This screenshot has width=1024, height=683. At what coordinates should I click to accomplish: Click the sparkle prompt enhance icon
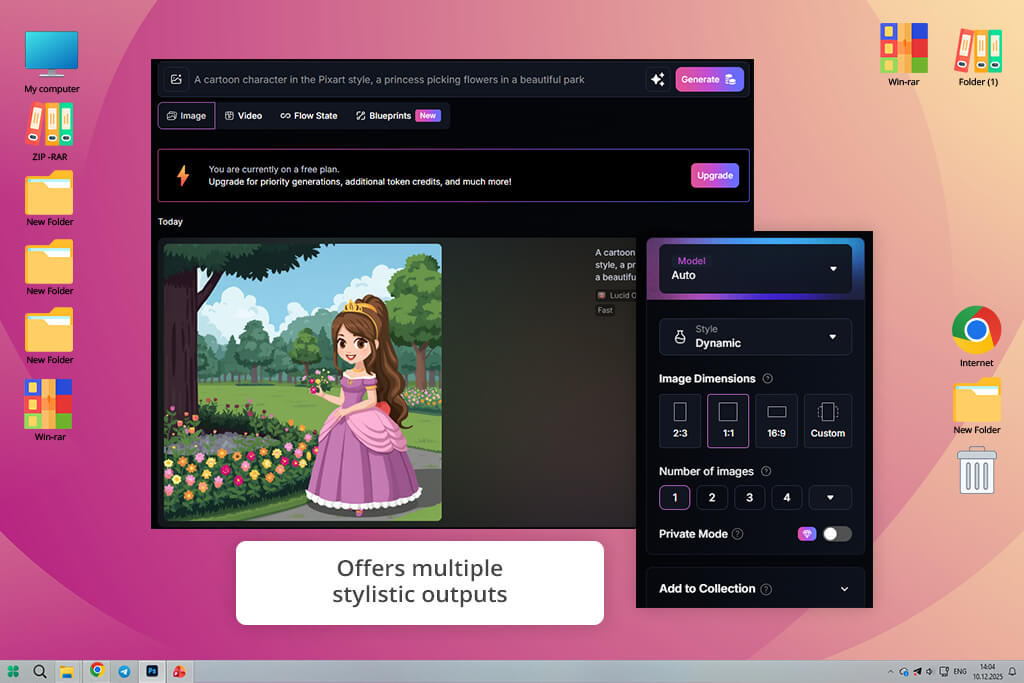tap(658, 80)
